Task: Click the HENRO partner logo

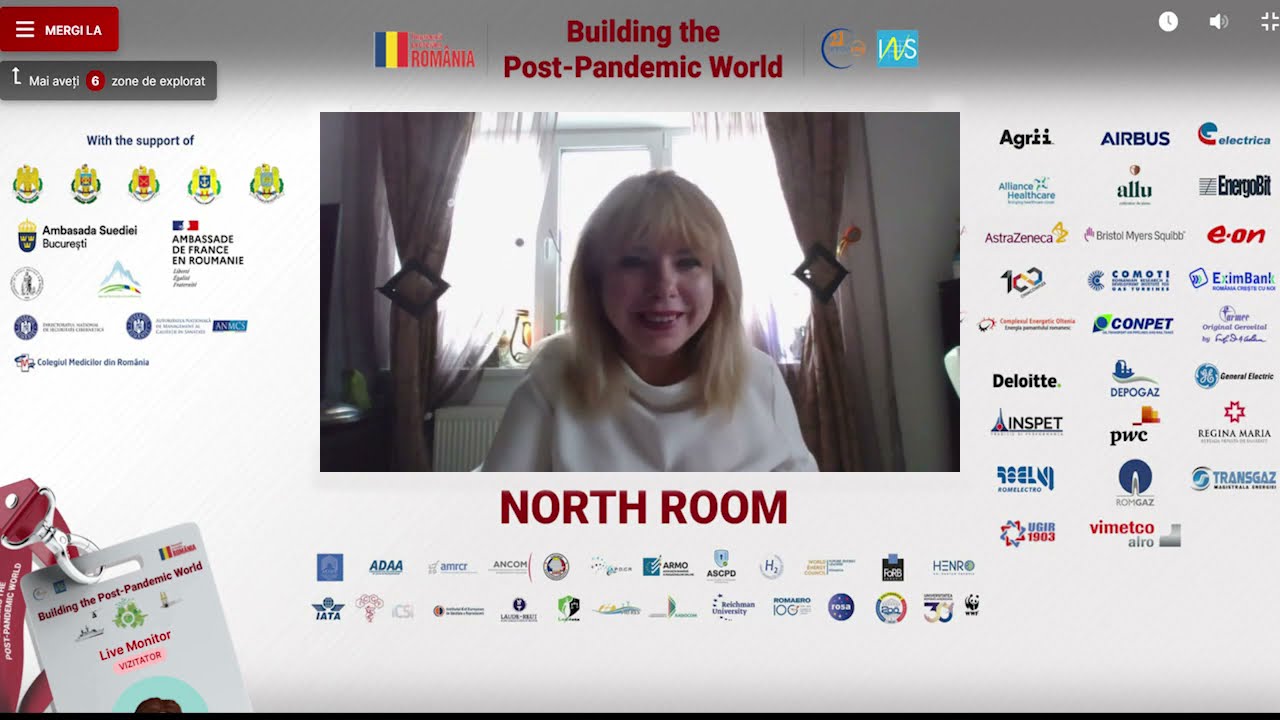Action: [x=953, y=567]
